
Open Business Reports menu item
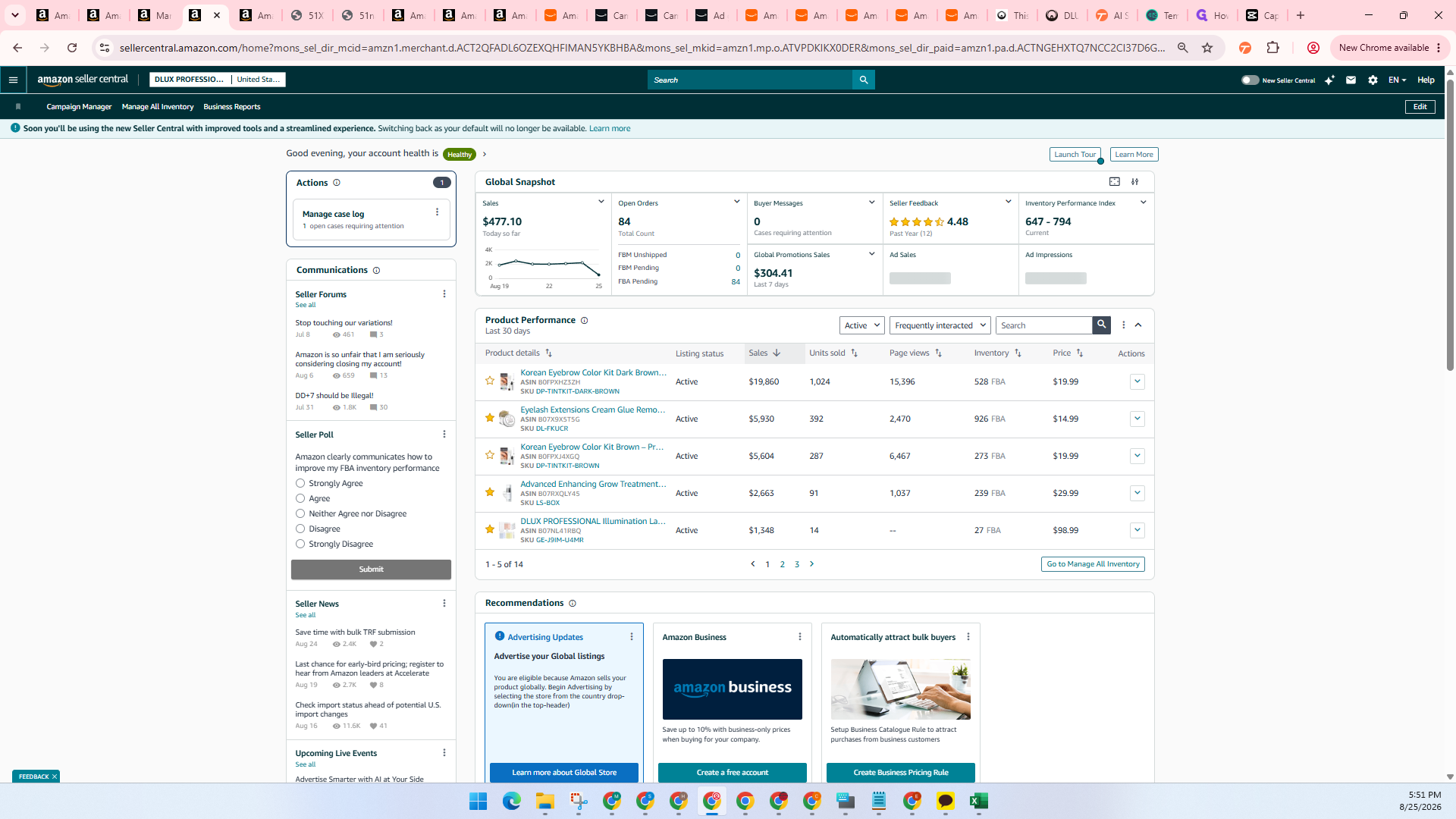(x=231, y=107)
